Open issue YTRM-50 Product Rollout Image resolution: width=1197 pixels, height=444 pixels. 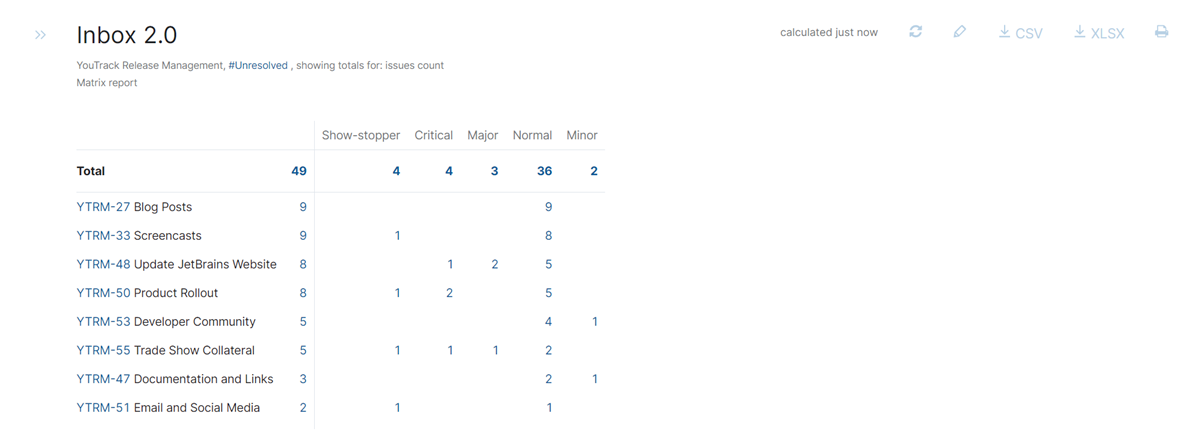coord(103,293)
